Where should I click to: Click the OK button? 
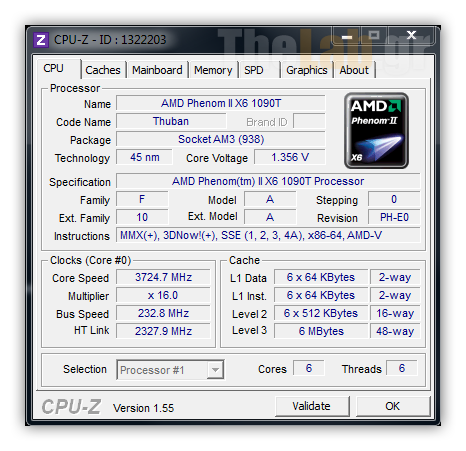(393, 406)
